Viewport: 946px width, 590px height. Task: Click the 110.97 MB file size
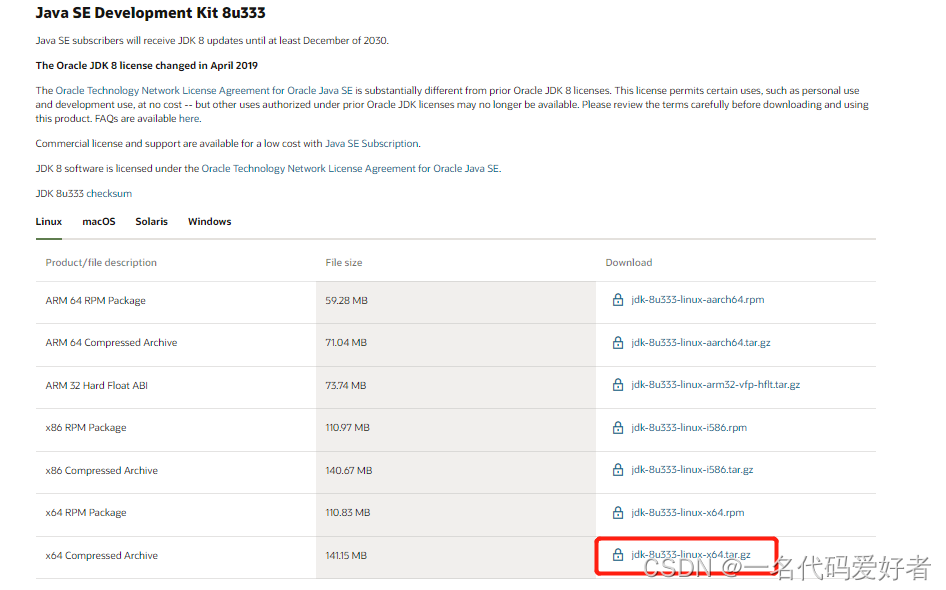[348, 428]
